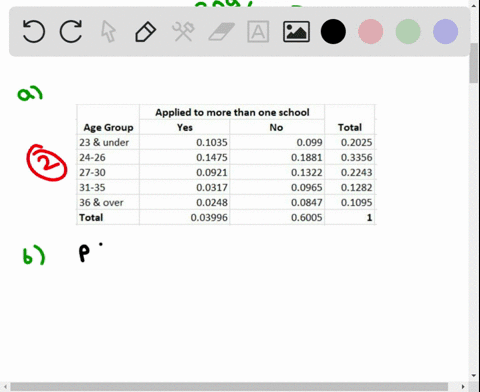Click the scroll left arrow
480x392 pixels.
5,387
